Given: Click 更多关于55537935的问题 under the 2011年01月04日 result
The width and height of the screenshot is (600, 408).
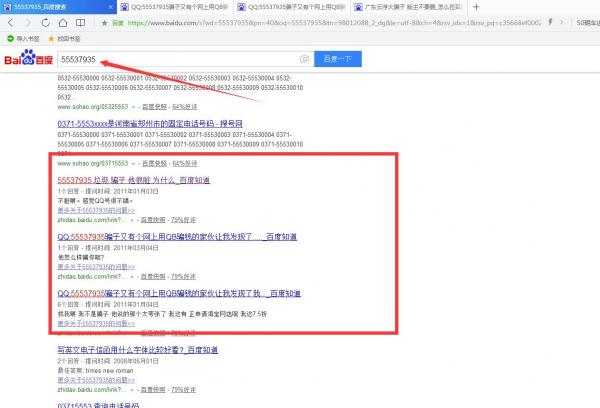Looking at the screenshot, I should [x=96, y=323].
